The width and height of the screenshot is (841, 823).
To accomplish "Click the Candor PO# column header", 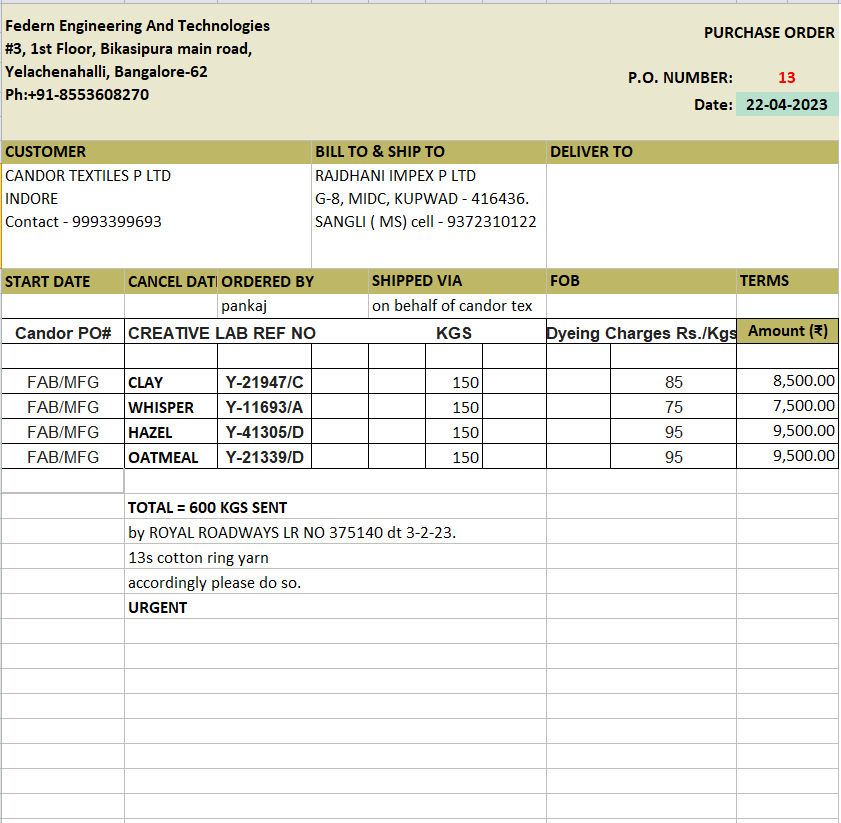I will point(63,333).
